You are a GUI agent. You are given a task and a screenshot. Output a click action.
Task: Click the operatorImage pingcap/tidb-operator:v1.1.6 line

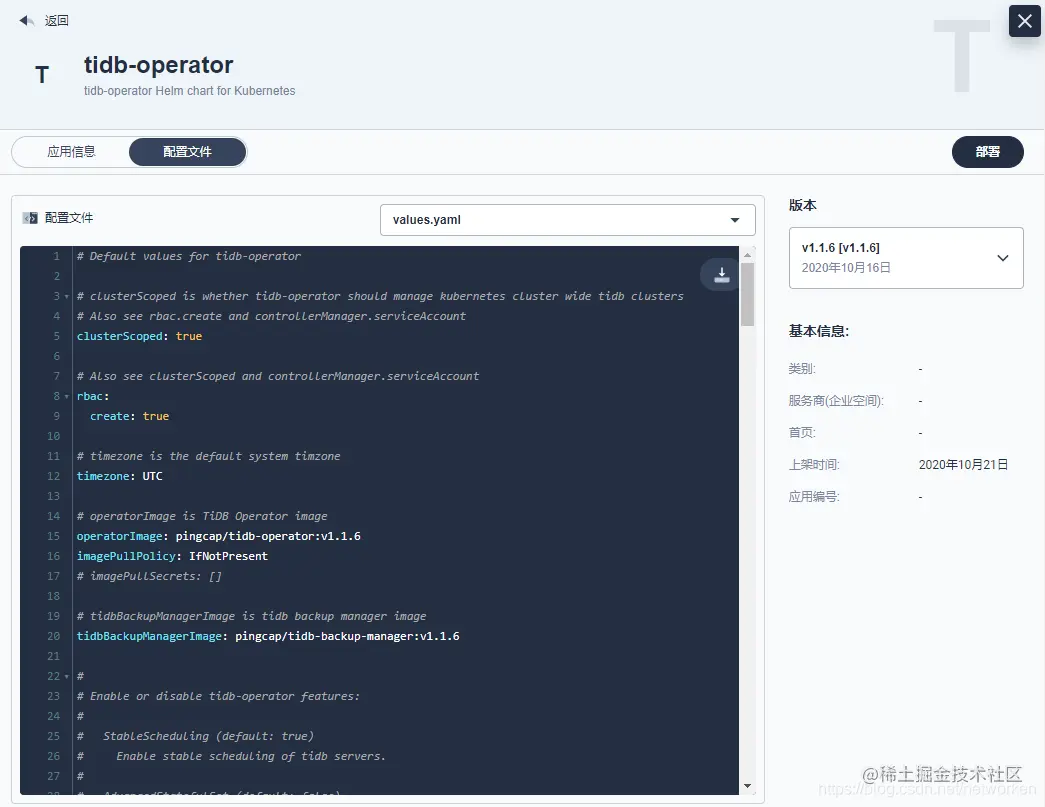click(x=219, y=536)
